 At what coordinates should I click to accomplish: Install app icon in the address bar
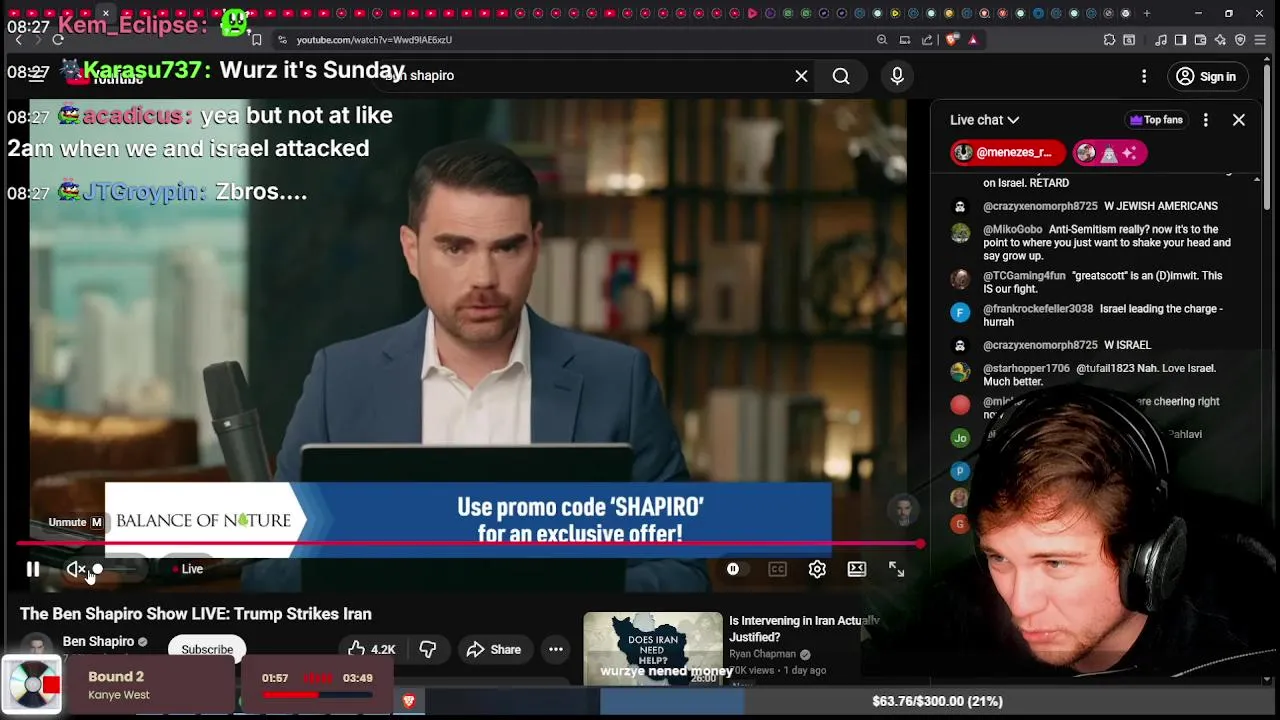(x=904, y=40)
